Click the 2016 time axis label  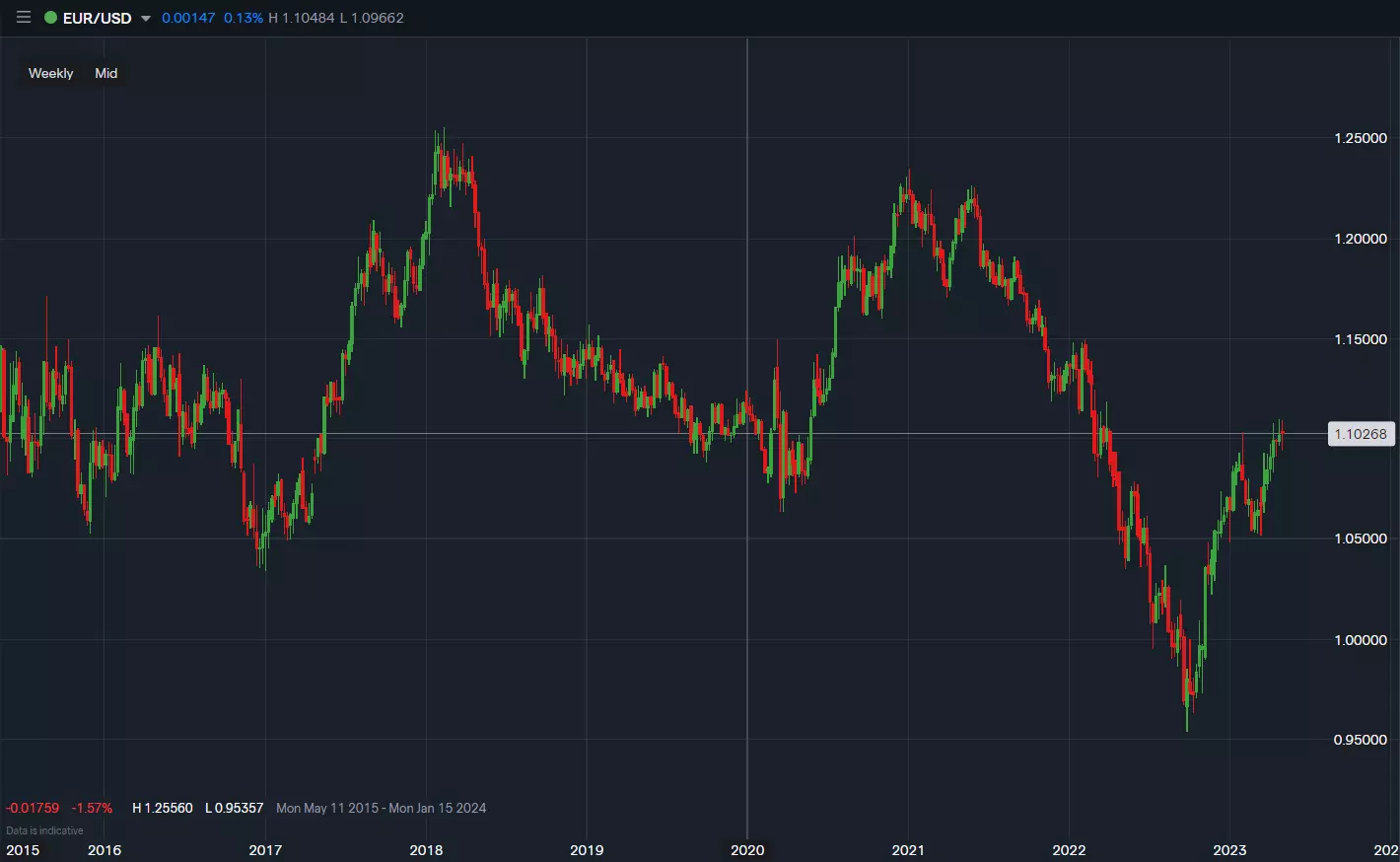(105, 850)
